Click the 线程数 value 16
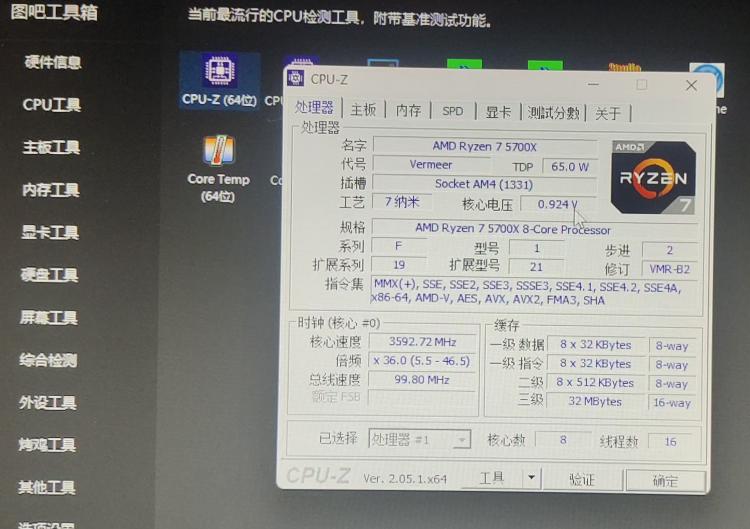Image resolution: width=750 pixels, height=529 pixels. (x=670, y=441)
